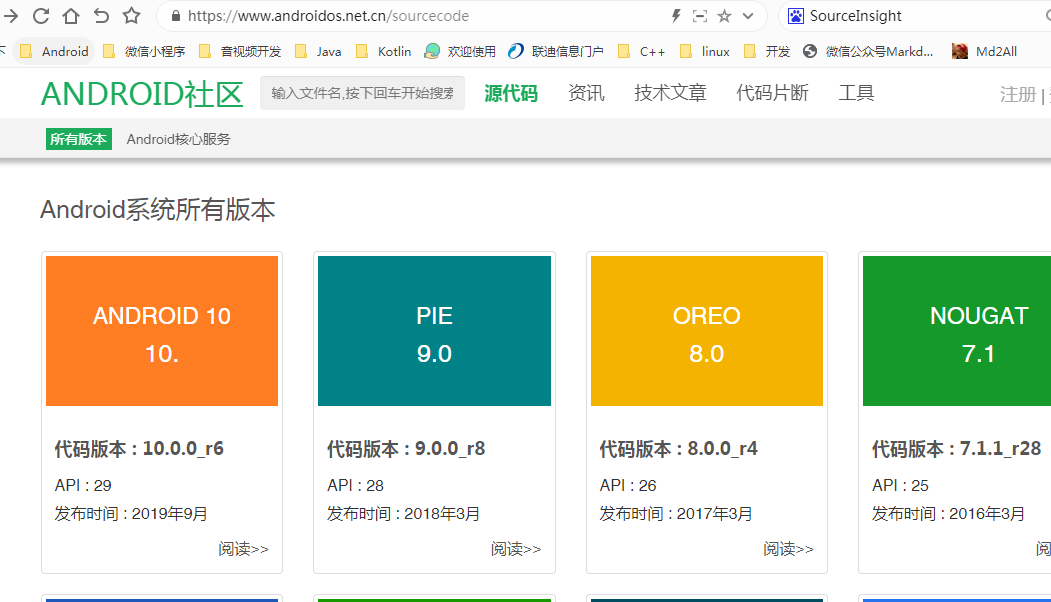Click the lightning bolt extension icon

(676, 16)
